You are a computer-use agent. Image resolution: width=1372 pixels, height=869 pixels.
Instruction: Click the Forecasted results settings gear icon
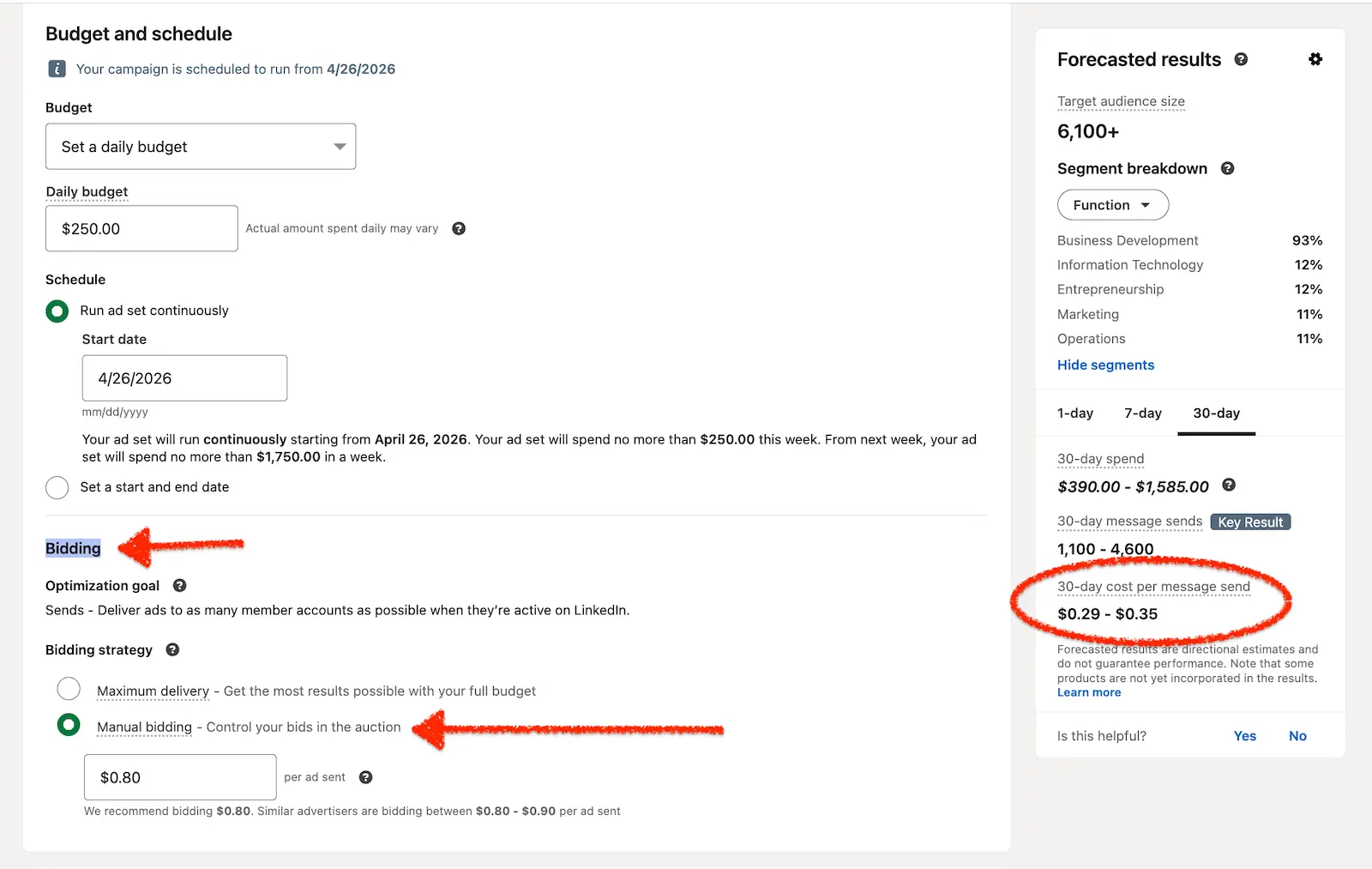click(1315, 59)
